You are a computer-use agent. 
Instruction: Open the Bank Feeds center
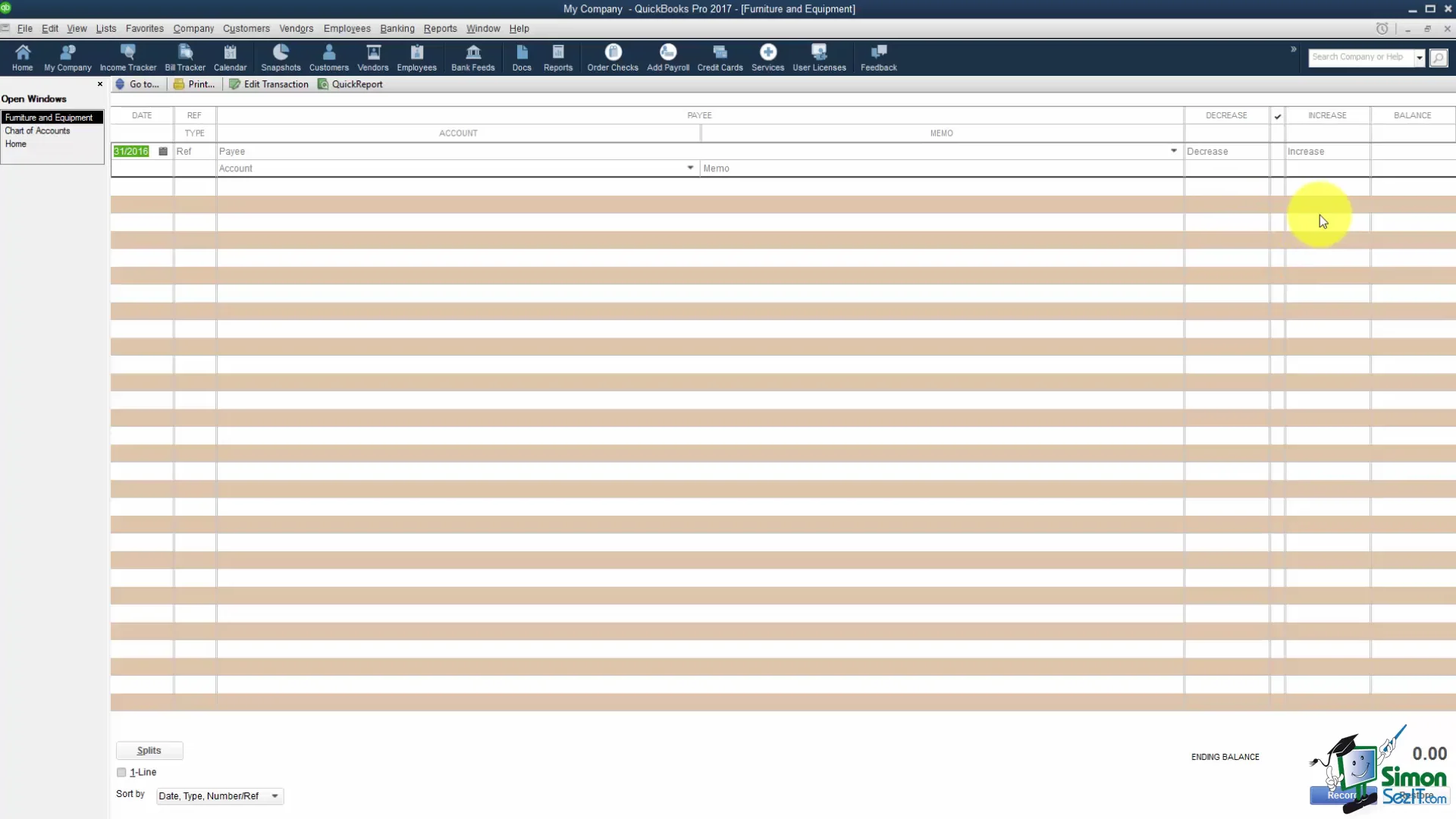472,57
